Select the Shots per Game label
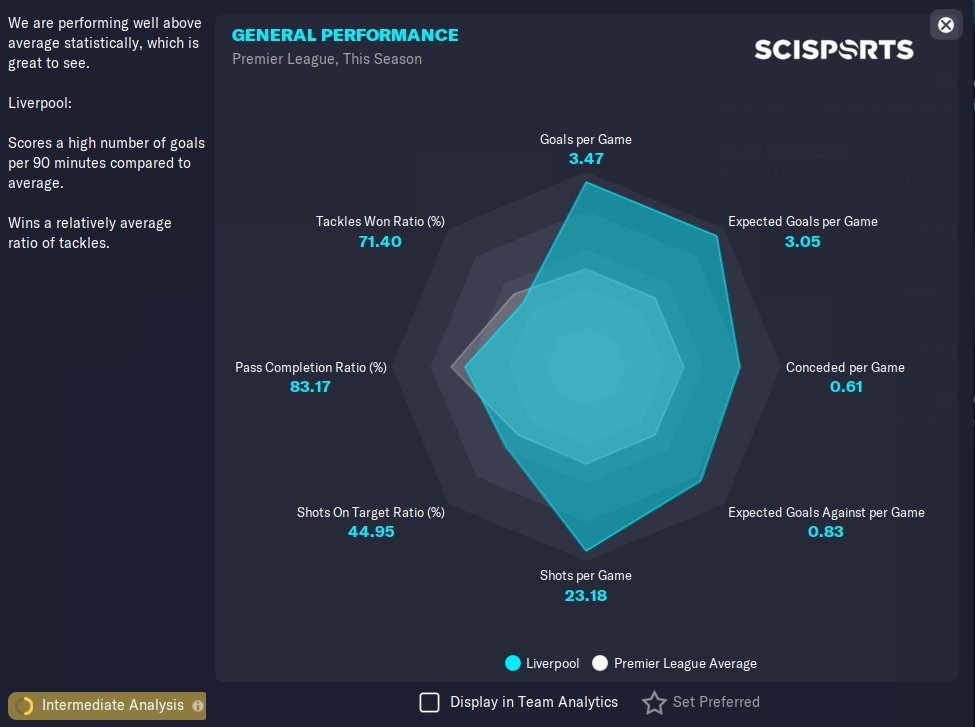Image resolution: width=975 pixels, height=727 pixels. coord(586,575)
